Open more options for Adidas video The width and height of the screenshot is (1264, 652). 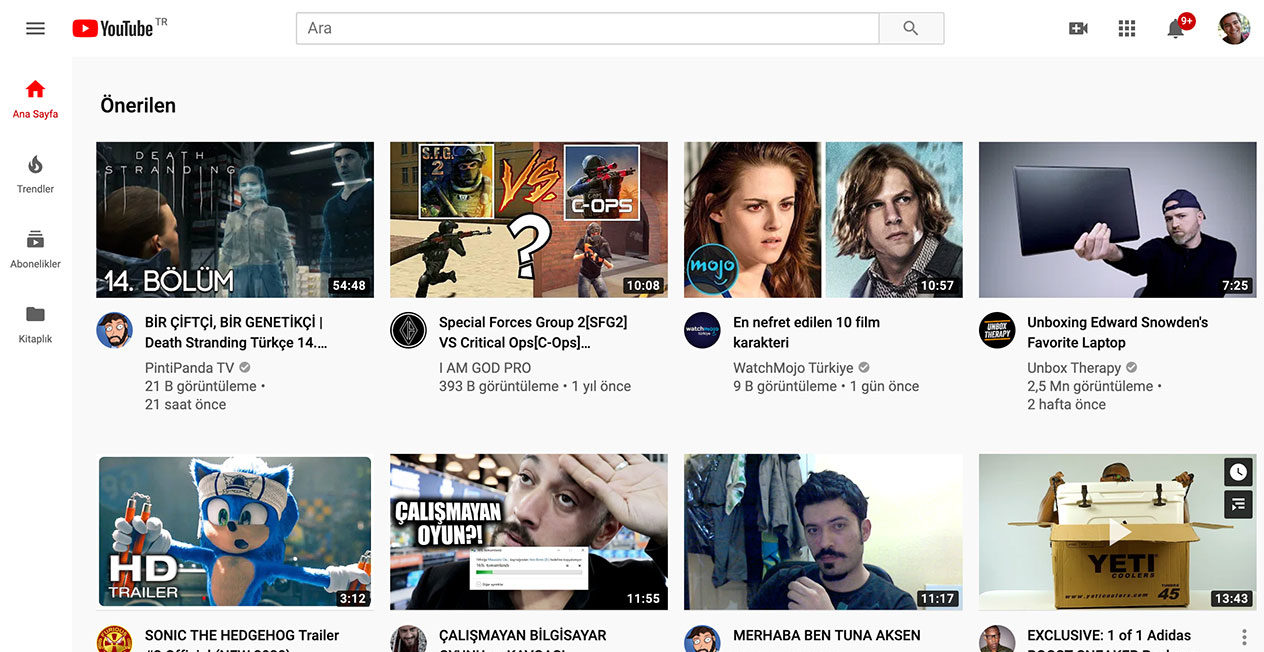pos(1244,637)
